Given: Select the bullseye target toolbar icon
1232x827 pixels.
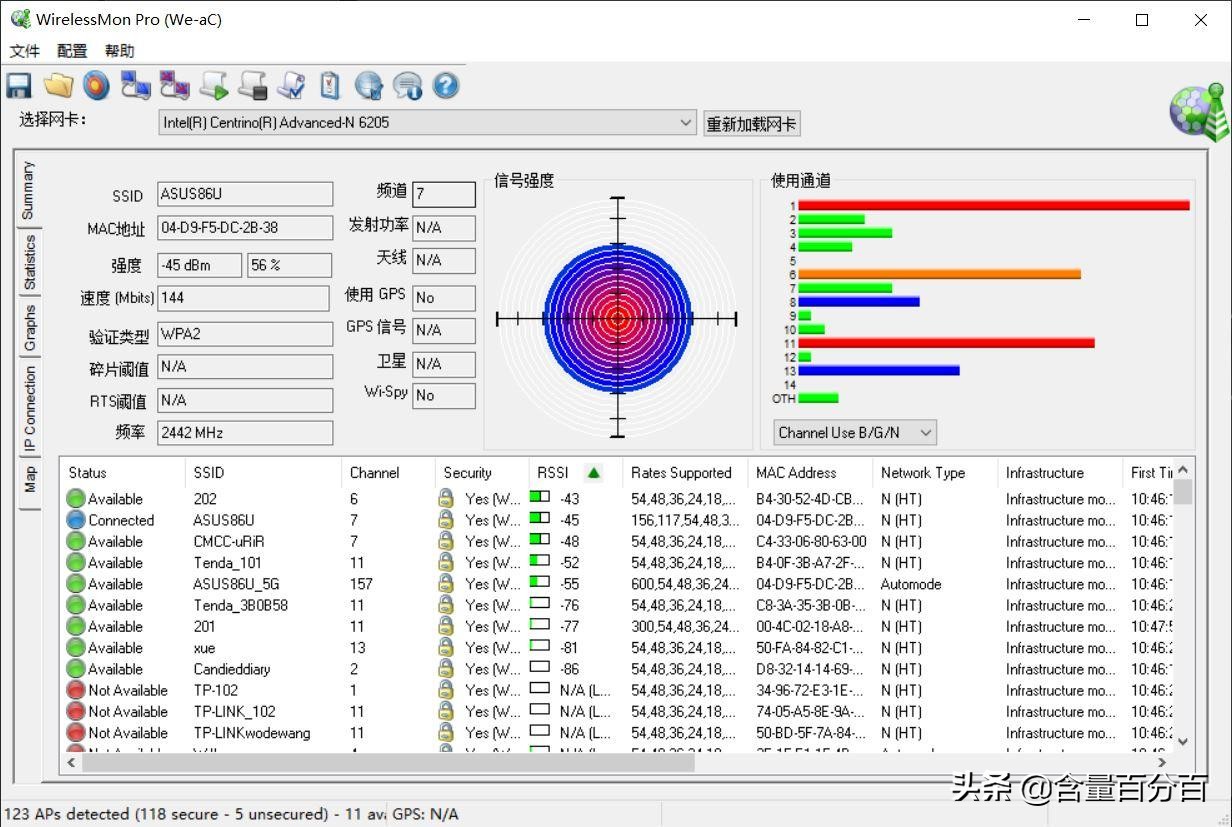Looking at the screenshot, I should [x=96, y=86].
